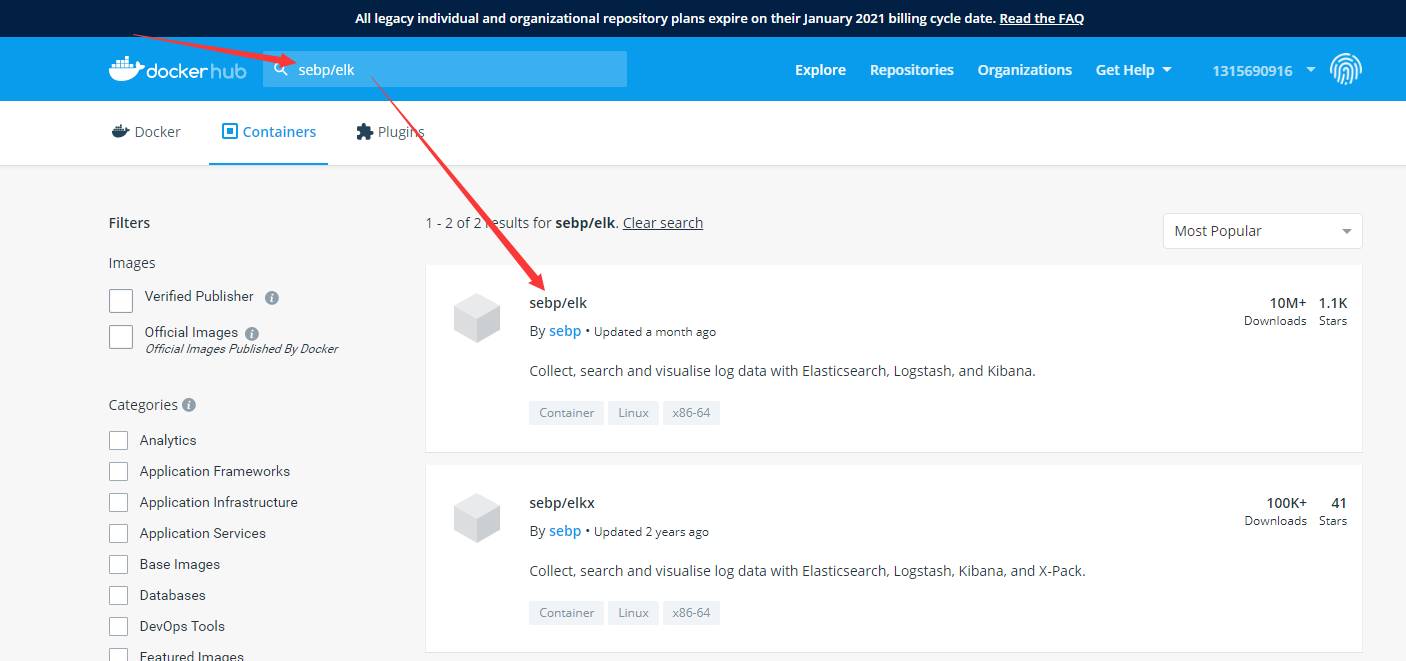Click the Updated a month ago text
The width and height of the screenshot is (1406, 661).
click(655, 332)
